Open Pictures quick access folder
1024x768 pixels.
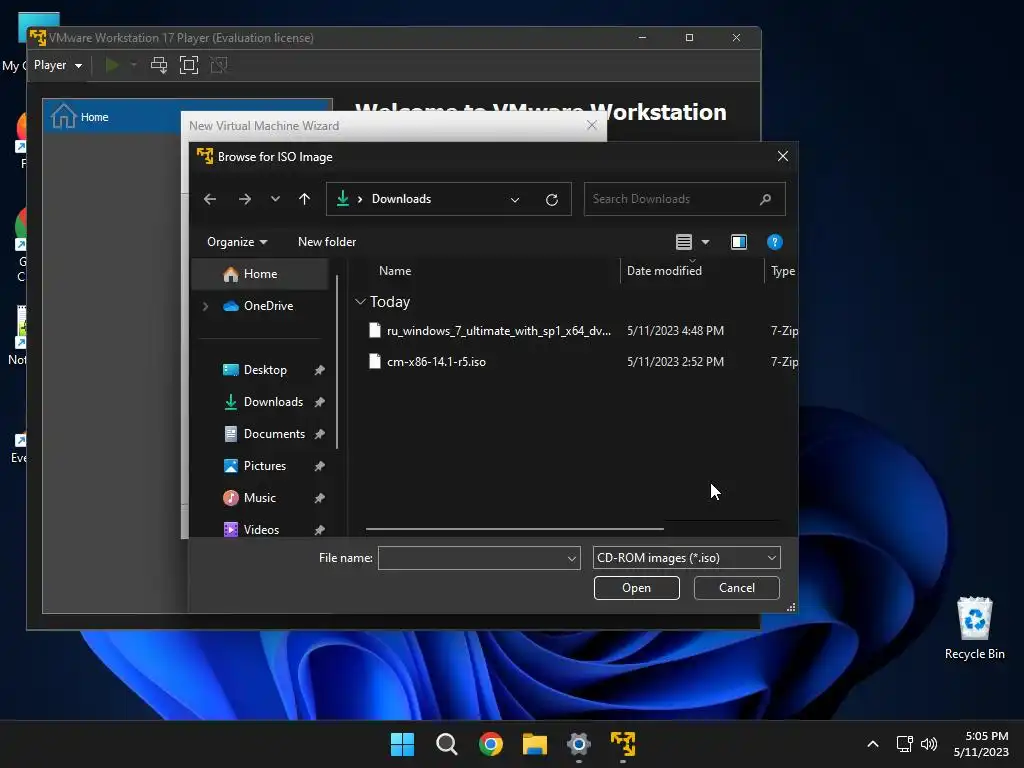264,466
